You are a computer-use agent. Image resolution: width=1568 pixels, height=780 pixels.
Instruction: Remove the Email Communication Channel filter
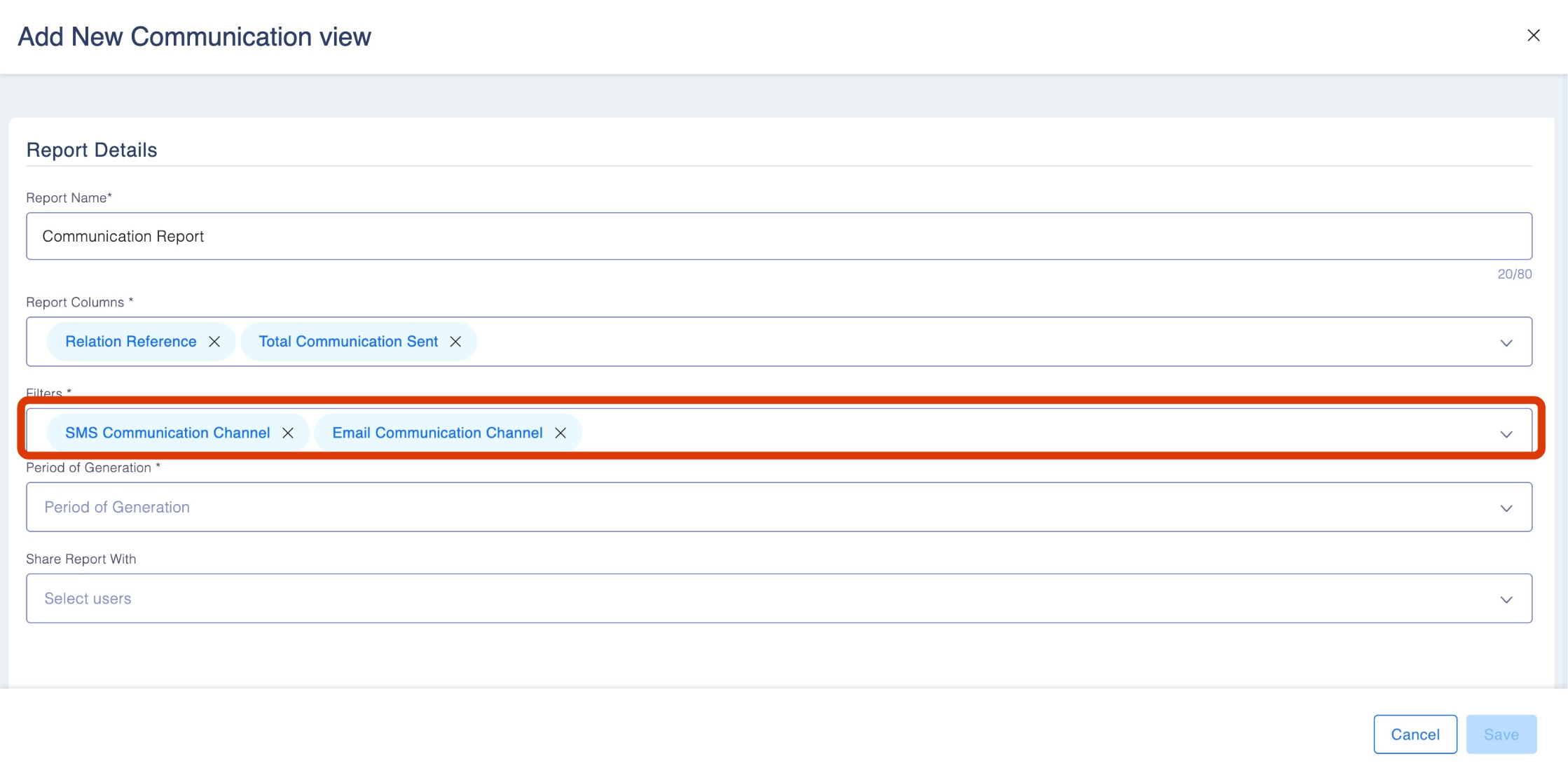pos(561,433)
